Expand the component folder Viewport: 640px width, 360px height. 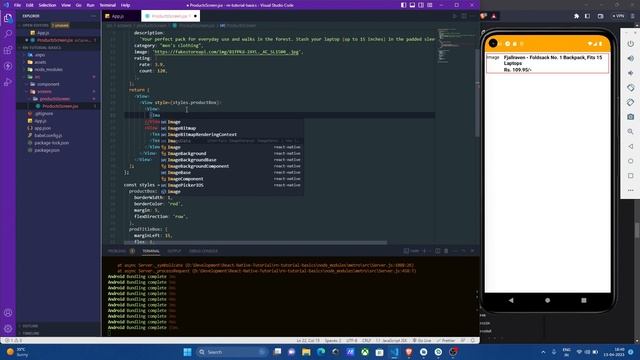pos(48,84)
